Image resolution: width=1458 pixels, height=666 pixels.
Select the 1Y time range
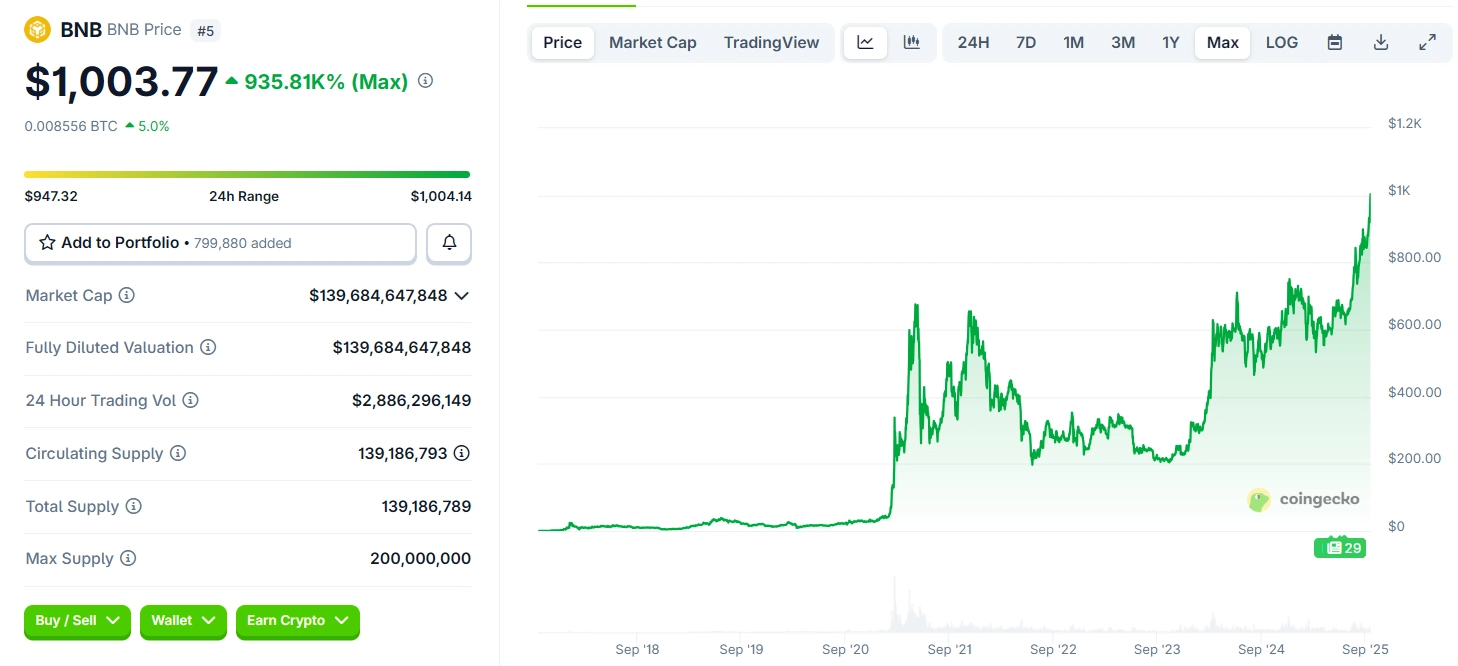click(1171, 43)
